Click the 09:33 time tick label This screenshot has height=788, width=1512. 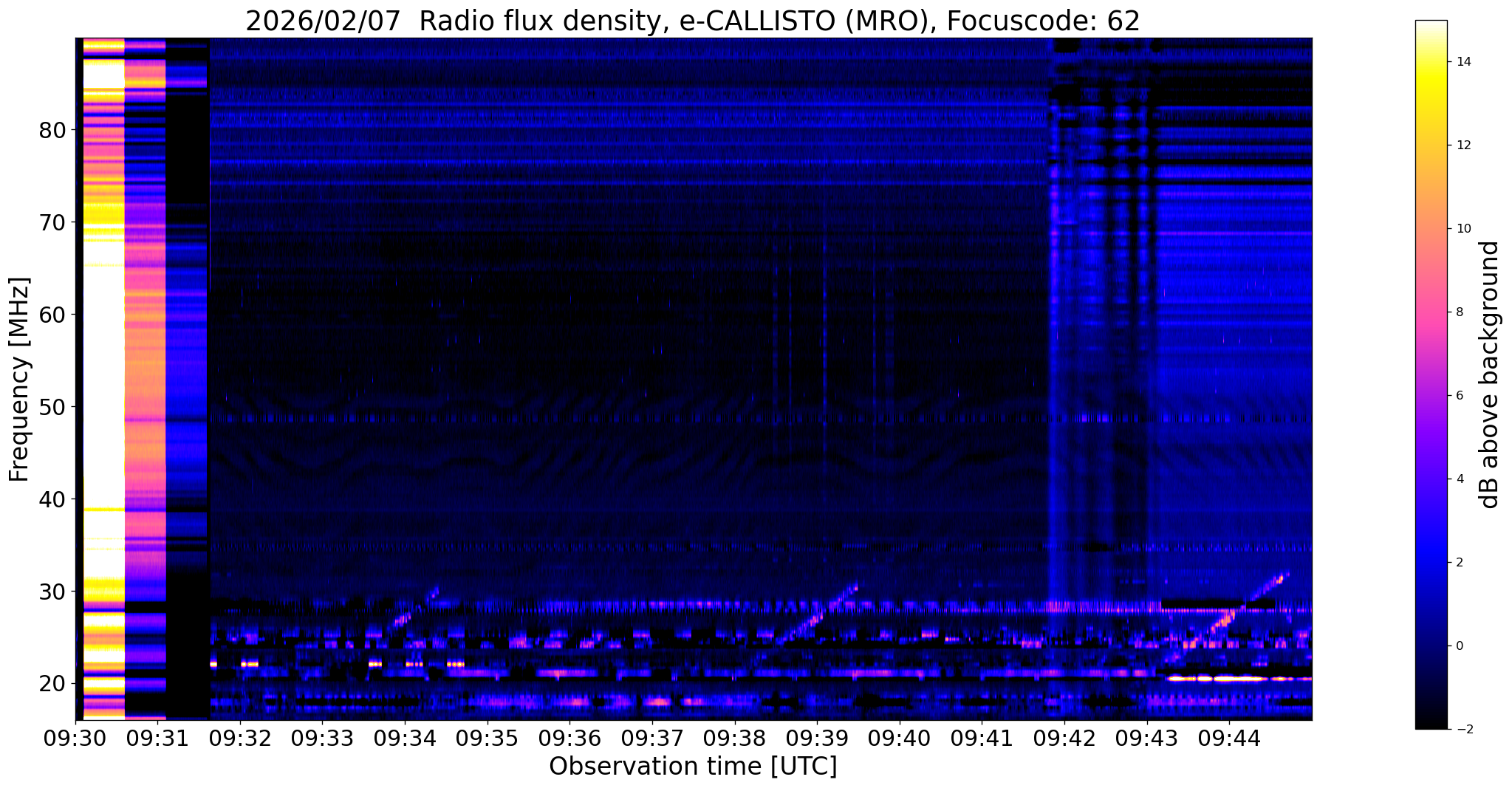tap(323, 738)
